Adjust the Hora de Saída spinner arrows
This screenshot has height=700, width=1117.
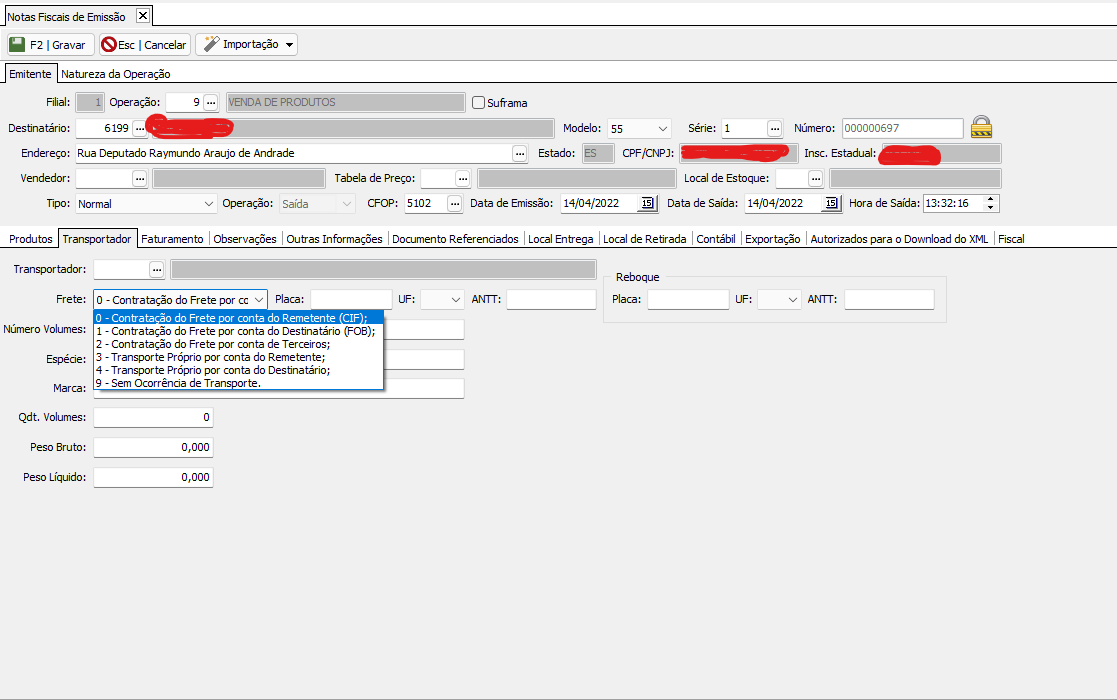[991, 203]
